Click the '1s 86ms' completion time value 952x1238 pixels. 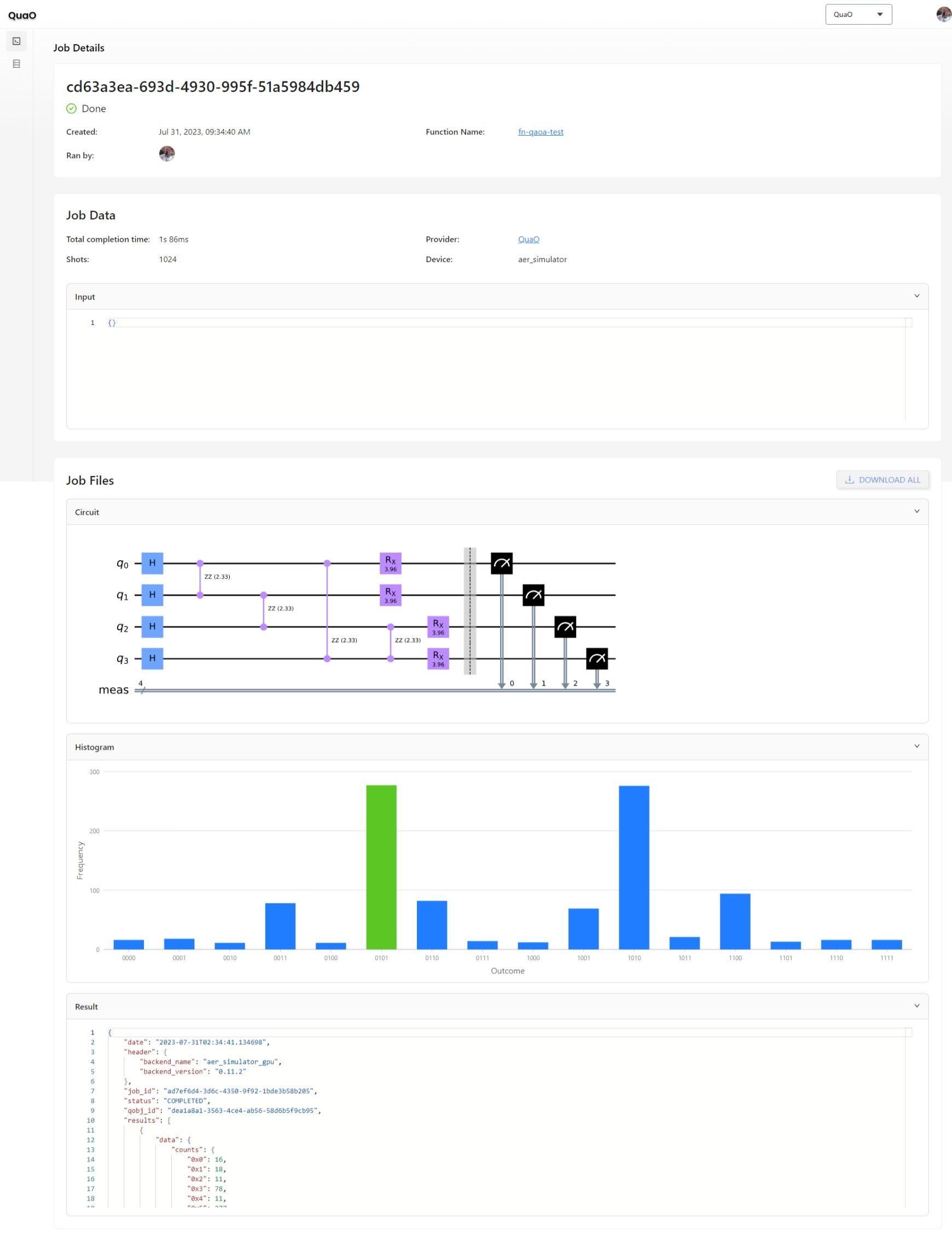173,239
